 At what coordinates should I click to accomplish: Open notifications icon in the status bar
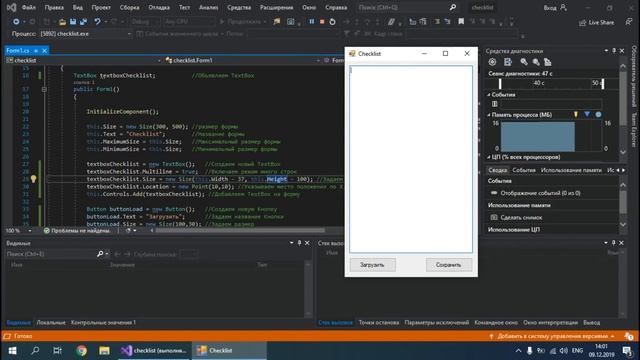tap(629, 336)
